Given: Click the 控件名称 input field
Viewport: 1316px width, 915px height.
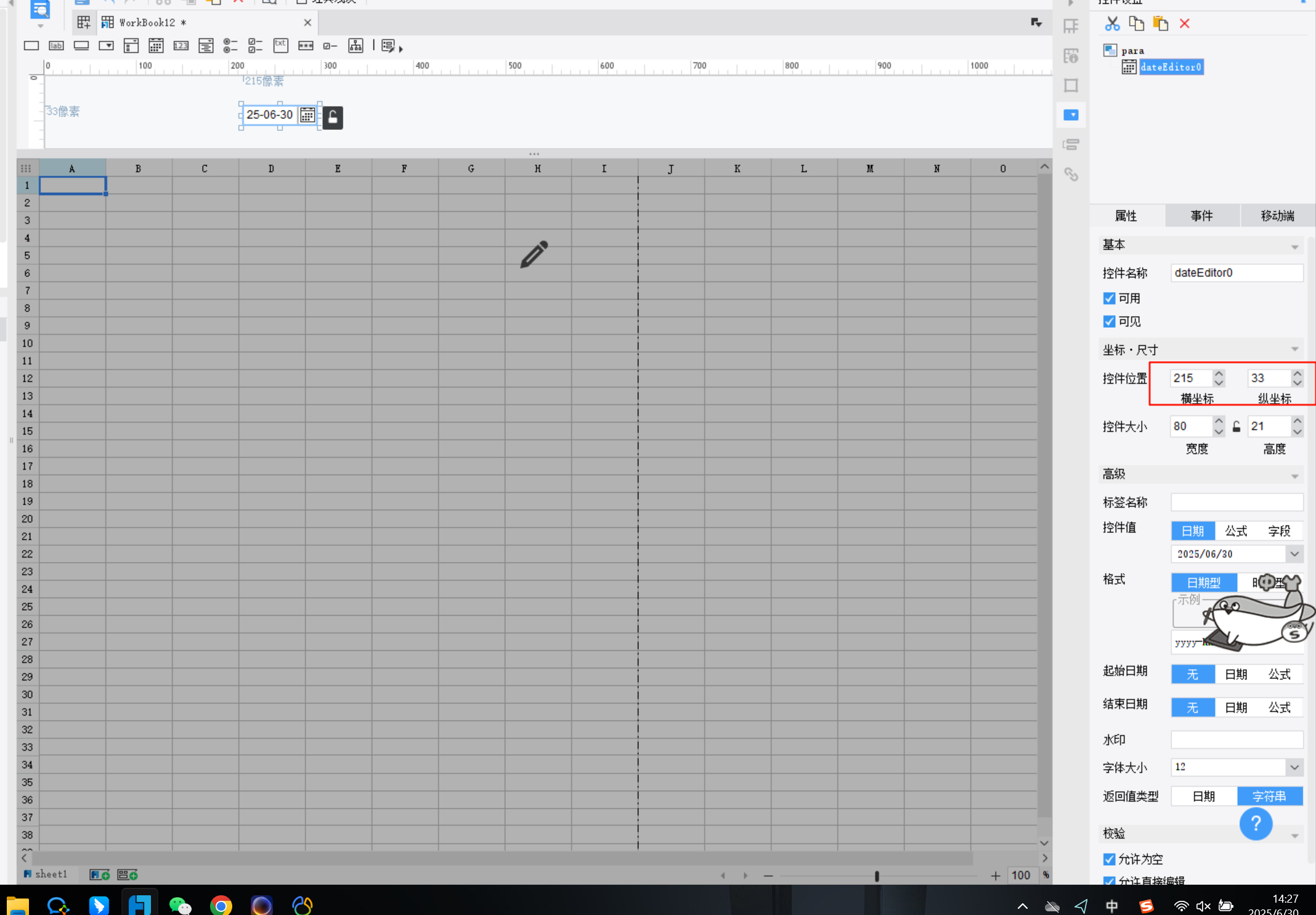Looking at the screenshot, I should tap(1237, 273).
